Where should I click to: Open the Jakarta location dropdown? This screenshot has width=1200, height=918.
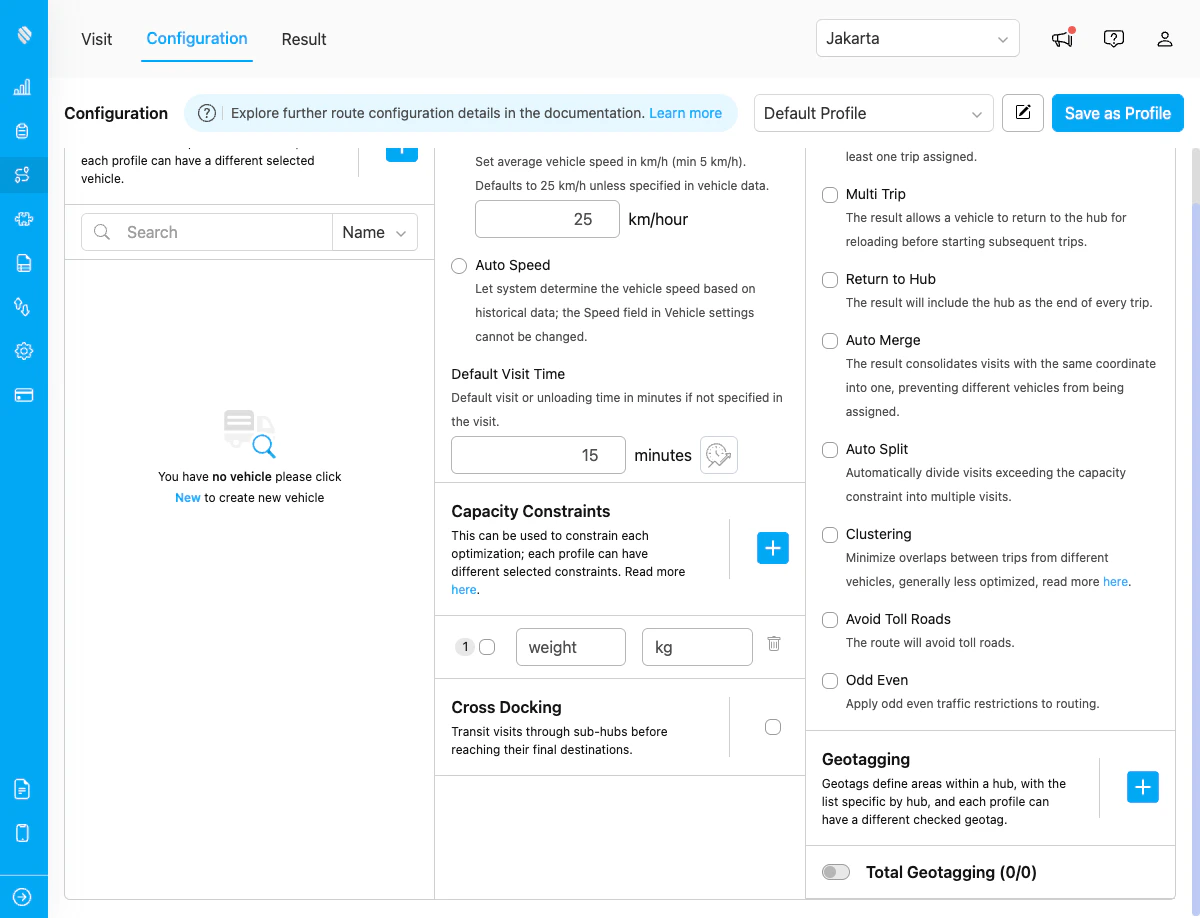point(916,38)
